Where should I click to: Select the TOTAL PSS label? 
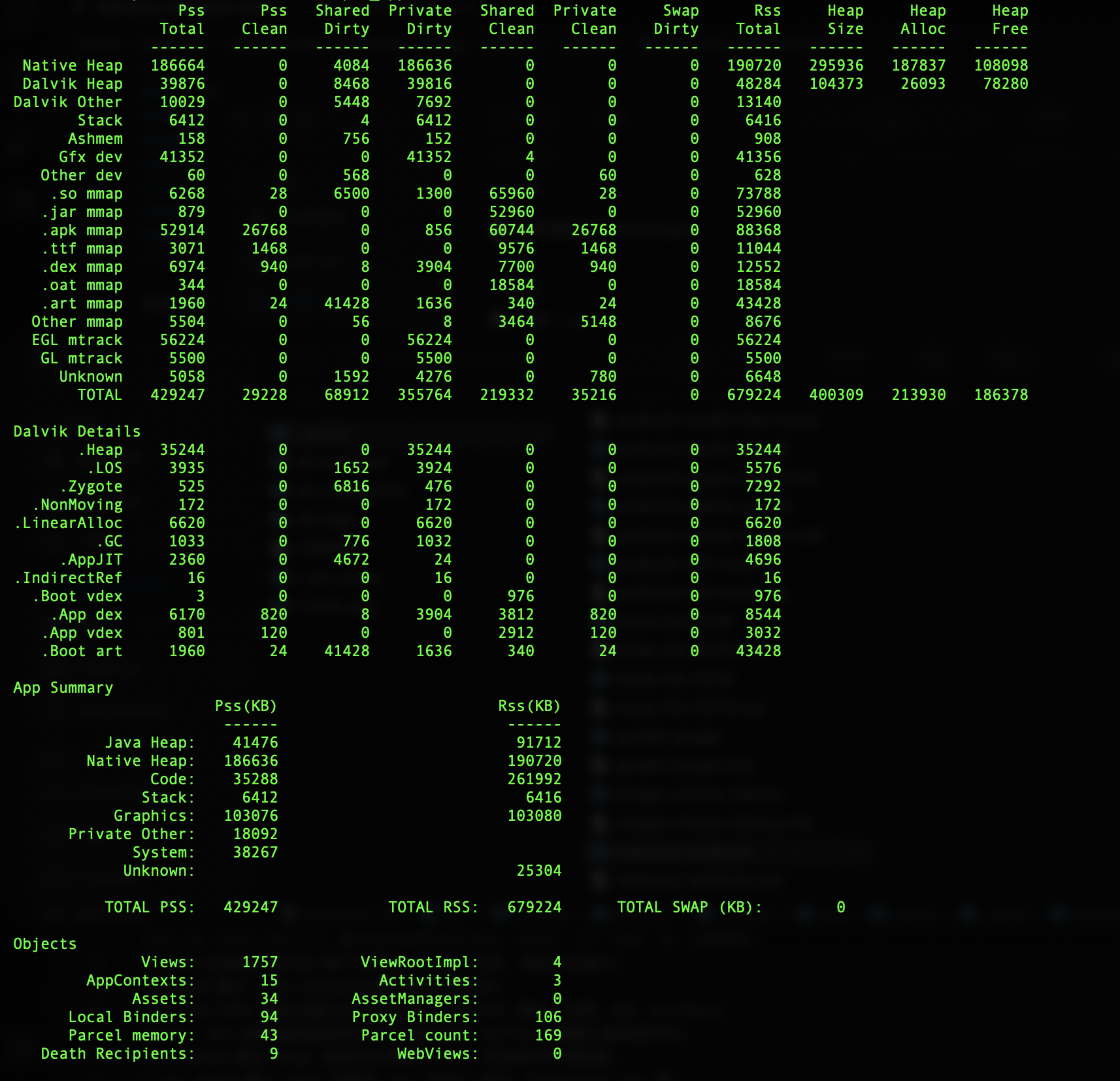(x=150, y=907)
